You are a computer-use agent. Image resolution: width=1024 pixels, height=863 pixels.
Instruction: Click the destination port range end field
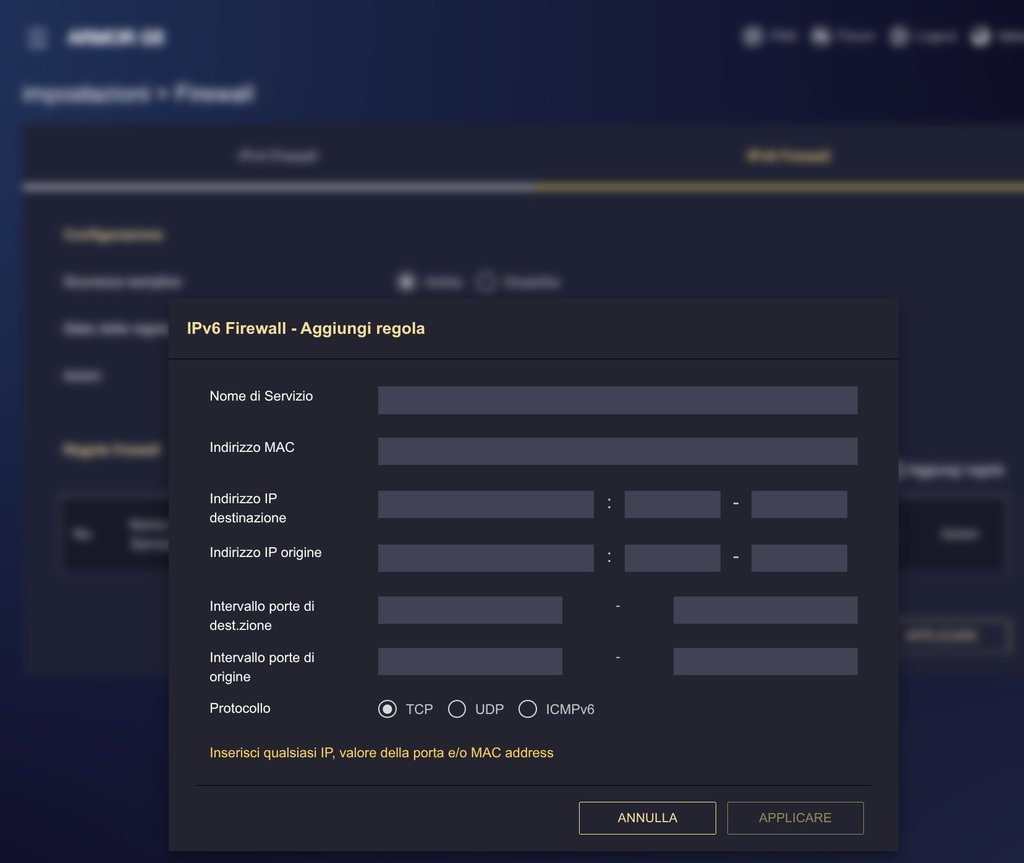765,610
